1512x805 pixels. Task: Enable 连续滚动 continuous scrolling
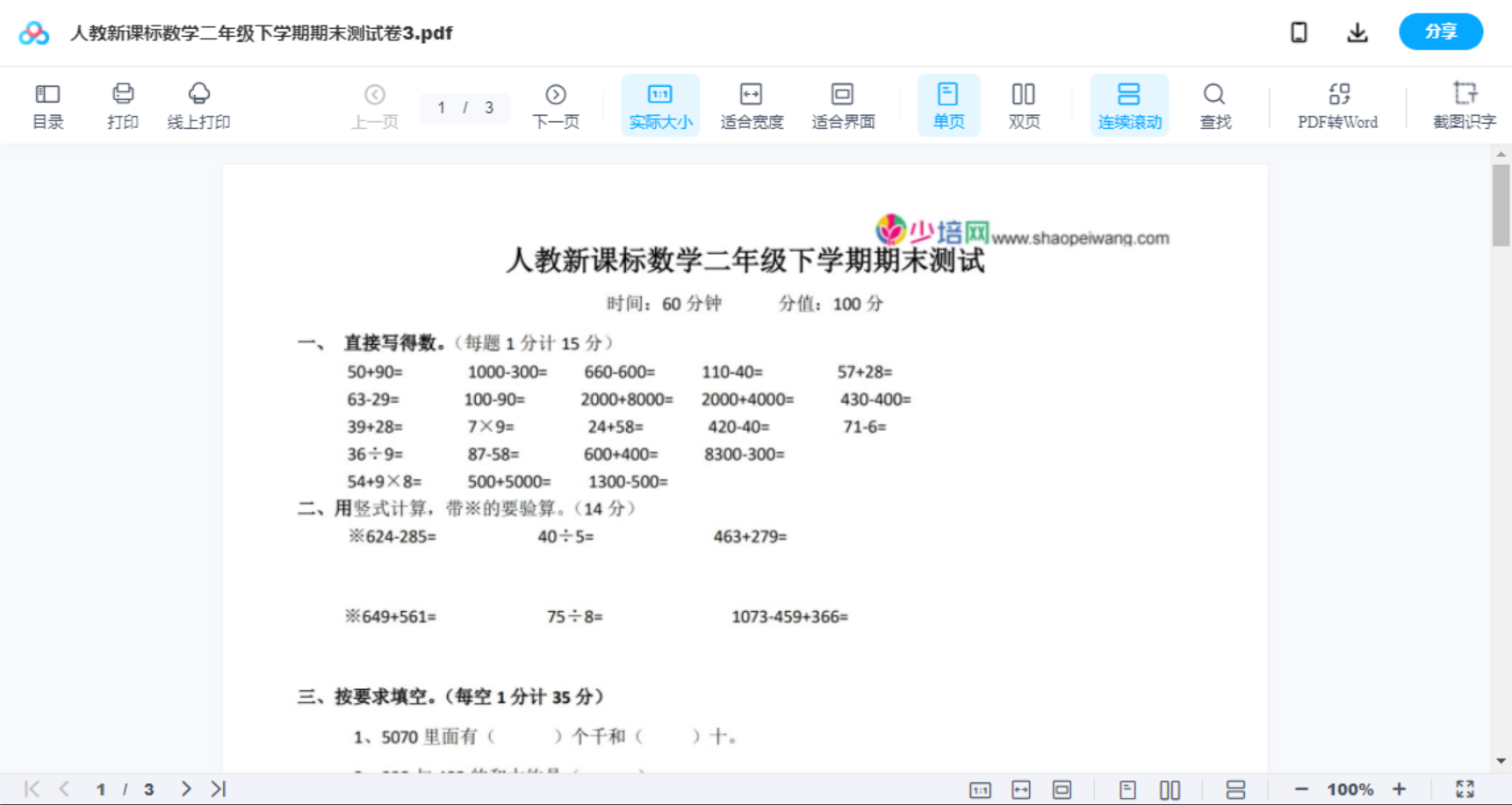[x=1129, y=104]
